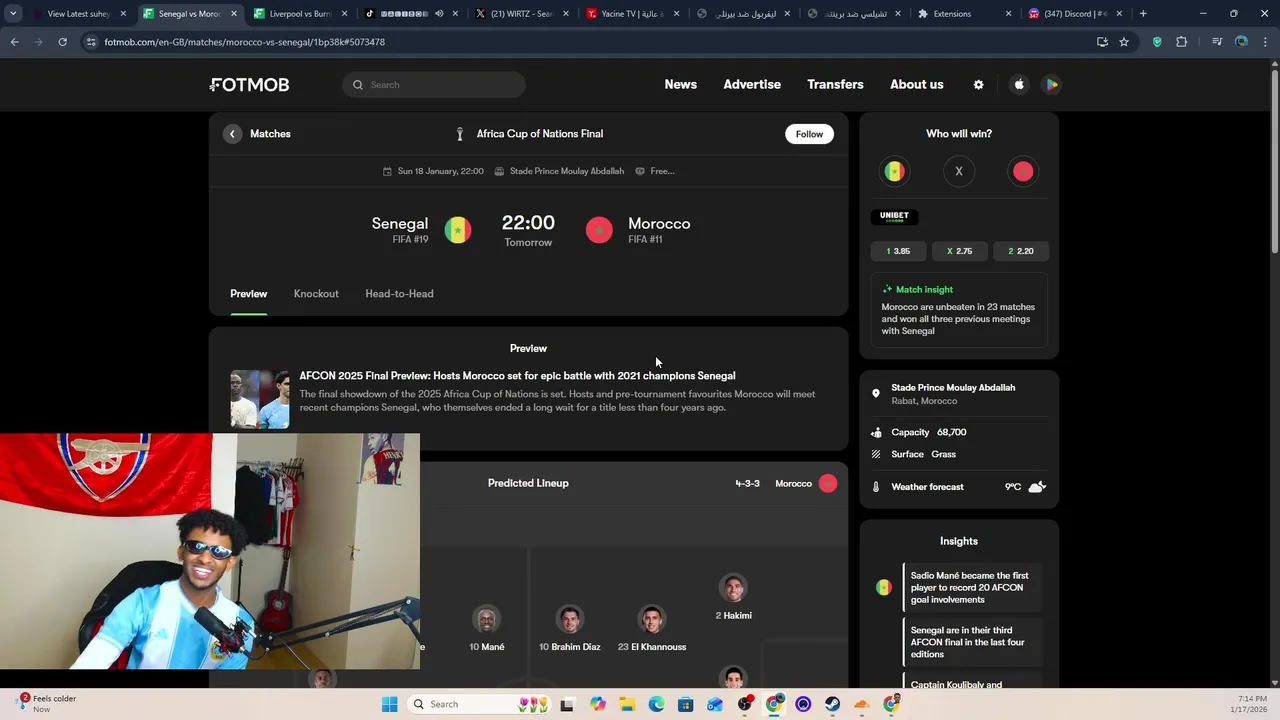Click the match date Sun 18 January
The image size is (1280, 720).
pyautogui.click(x=433, y=171)
